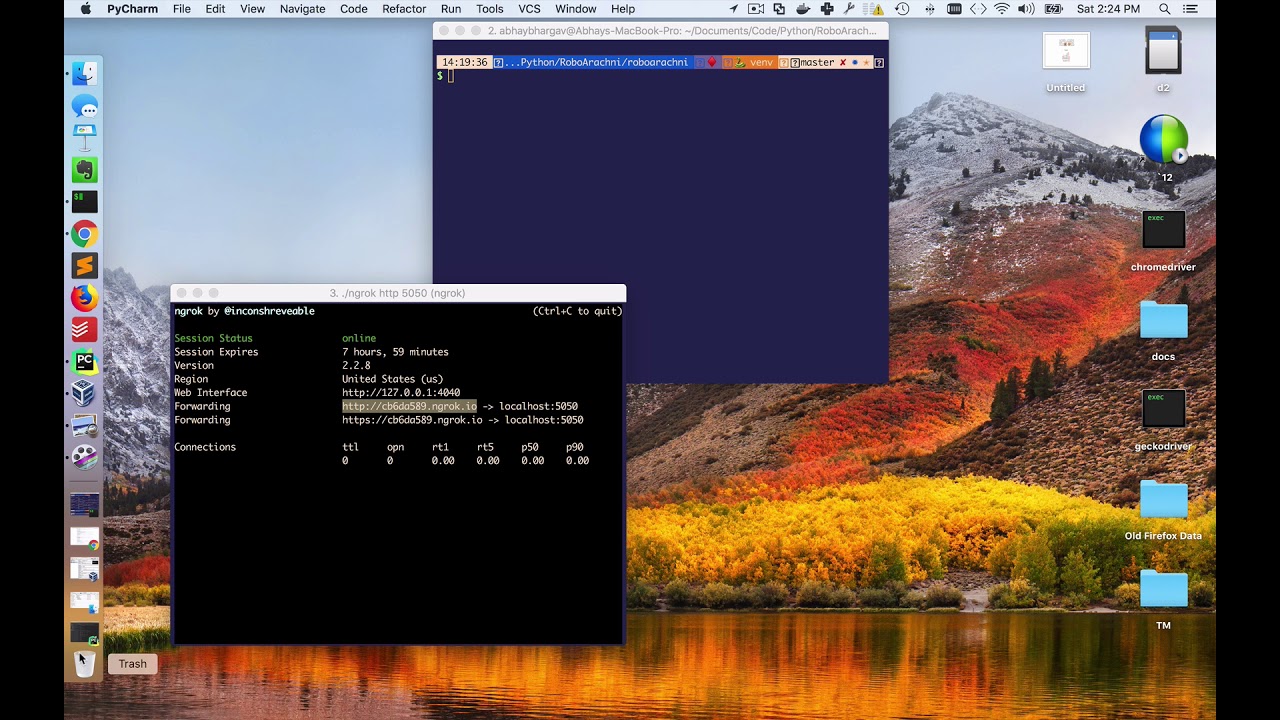Screen dimensions: 1280x720
Task: Click the battery status icon
Action: [x=1053, y=9]
